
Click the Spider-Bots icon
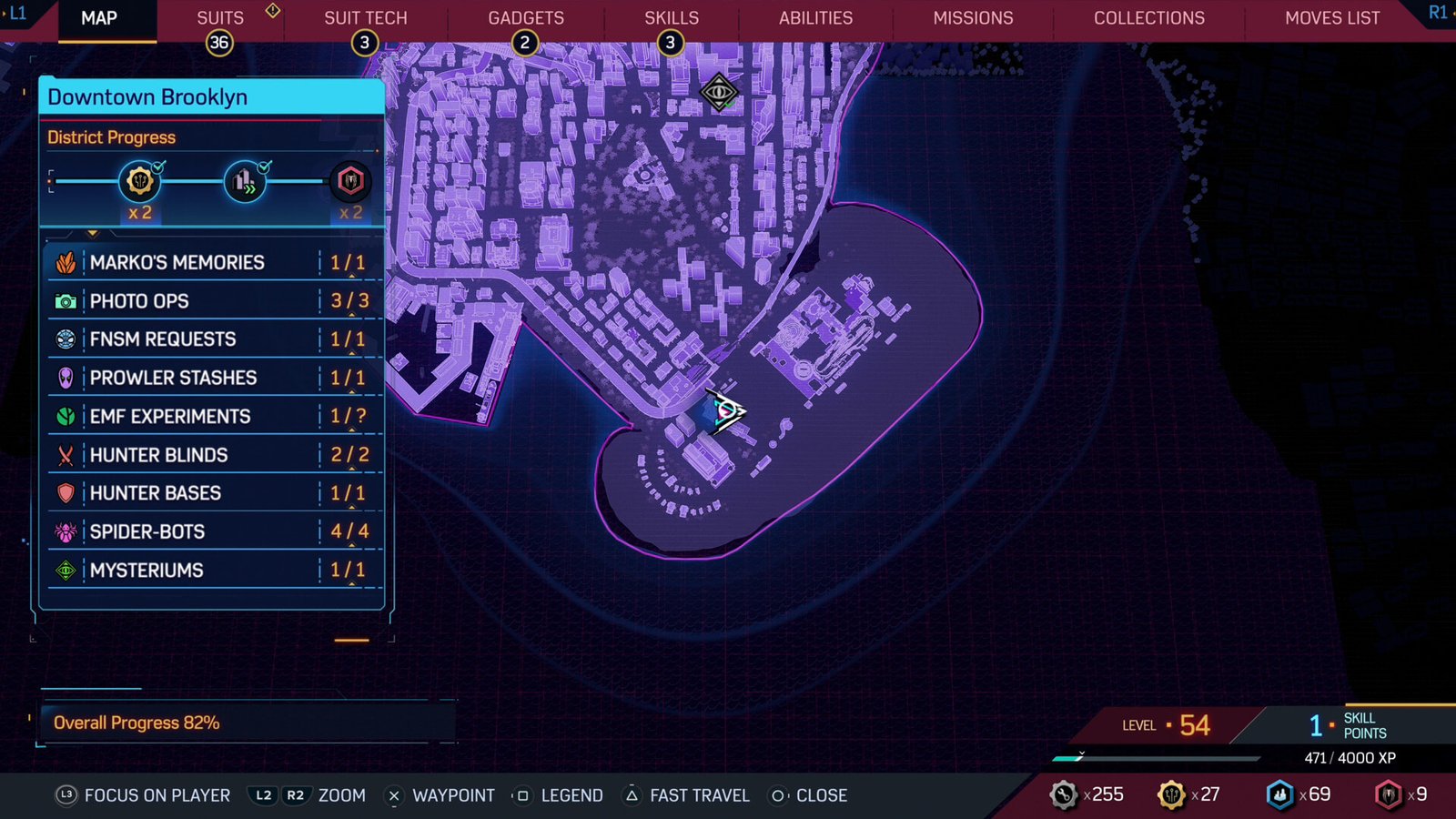coord(66,532)
